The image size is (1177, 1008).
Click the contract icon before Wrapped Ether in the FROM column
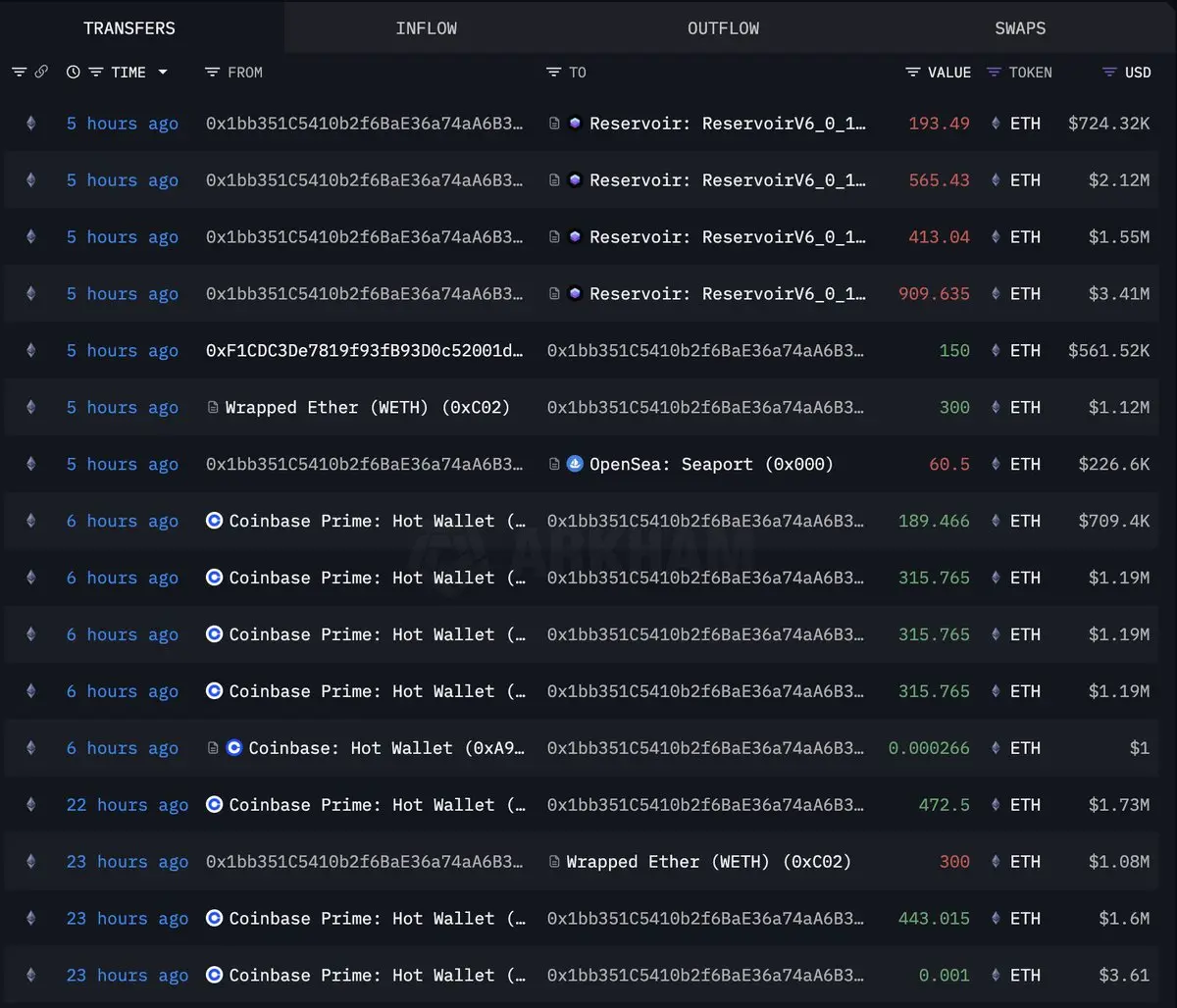tap(213, 407)
